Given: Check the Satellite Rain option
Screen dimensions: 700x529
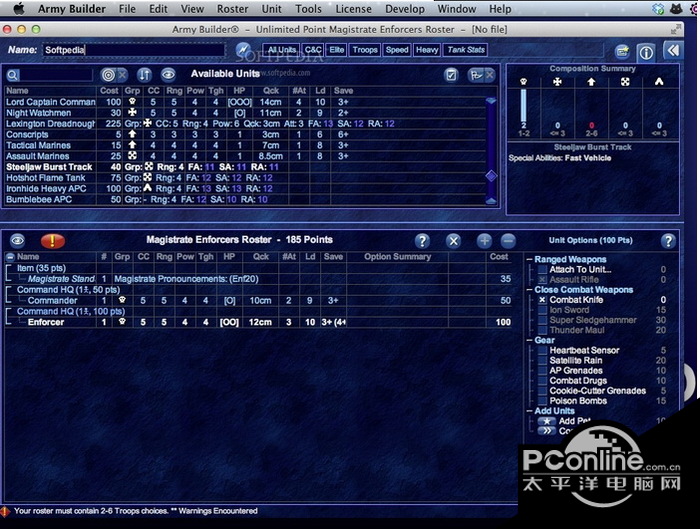Looking at the screenshot, I should 542,361.
